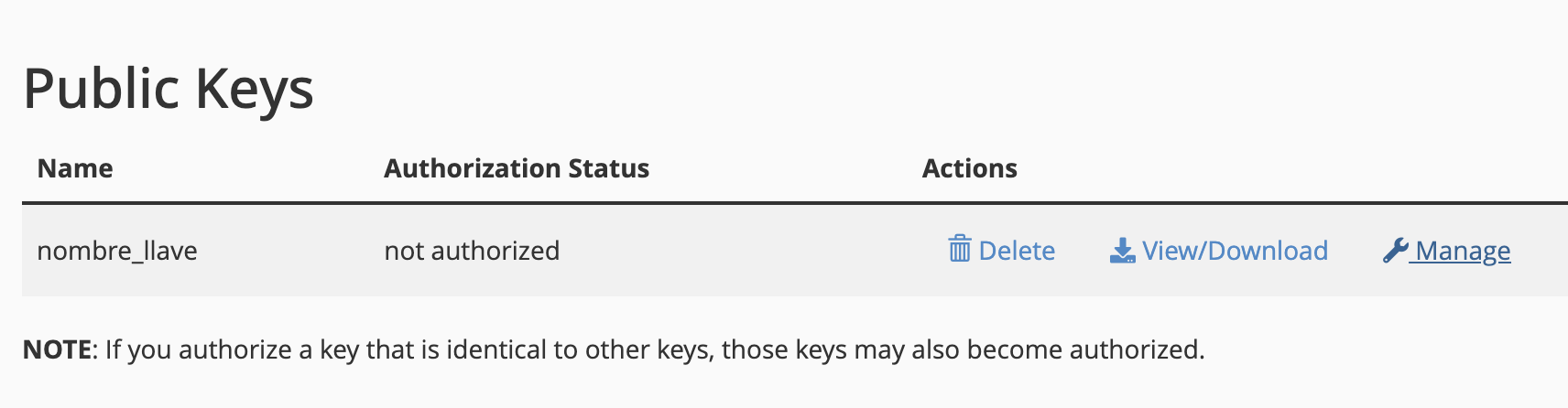Click the Actions column header
Screen dimensions: 1568x408
pos(970,168)
